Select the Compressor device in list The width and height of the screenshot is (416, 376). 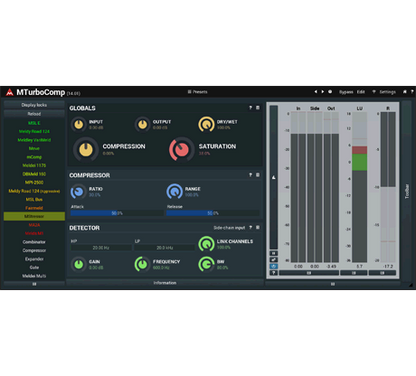(x=34, y=250)
